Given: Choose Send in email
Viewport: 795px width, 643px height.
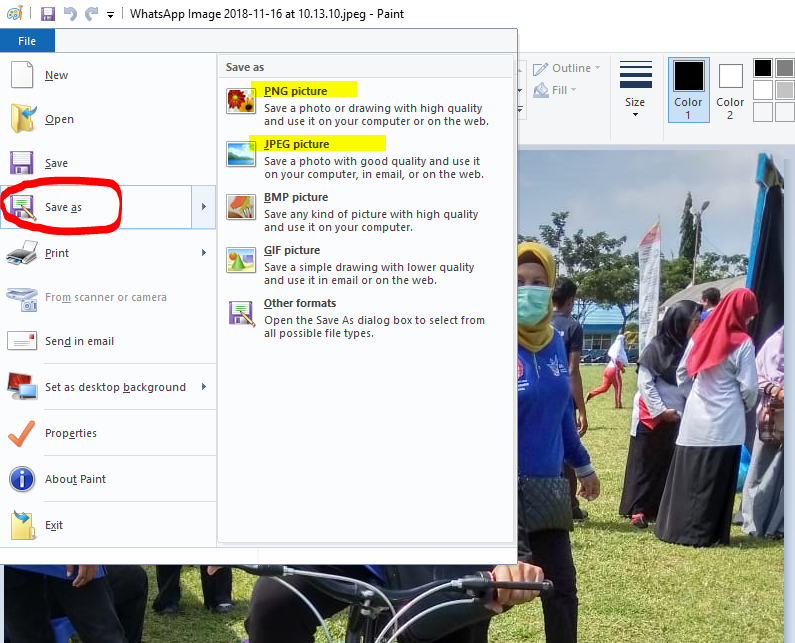Looking at the screenshot, I should pos(108,341).
